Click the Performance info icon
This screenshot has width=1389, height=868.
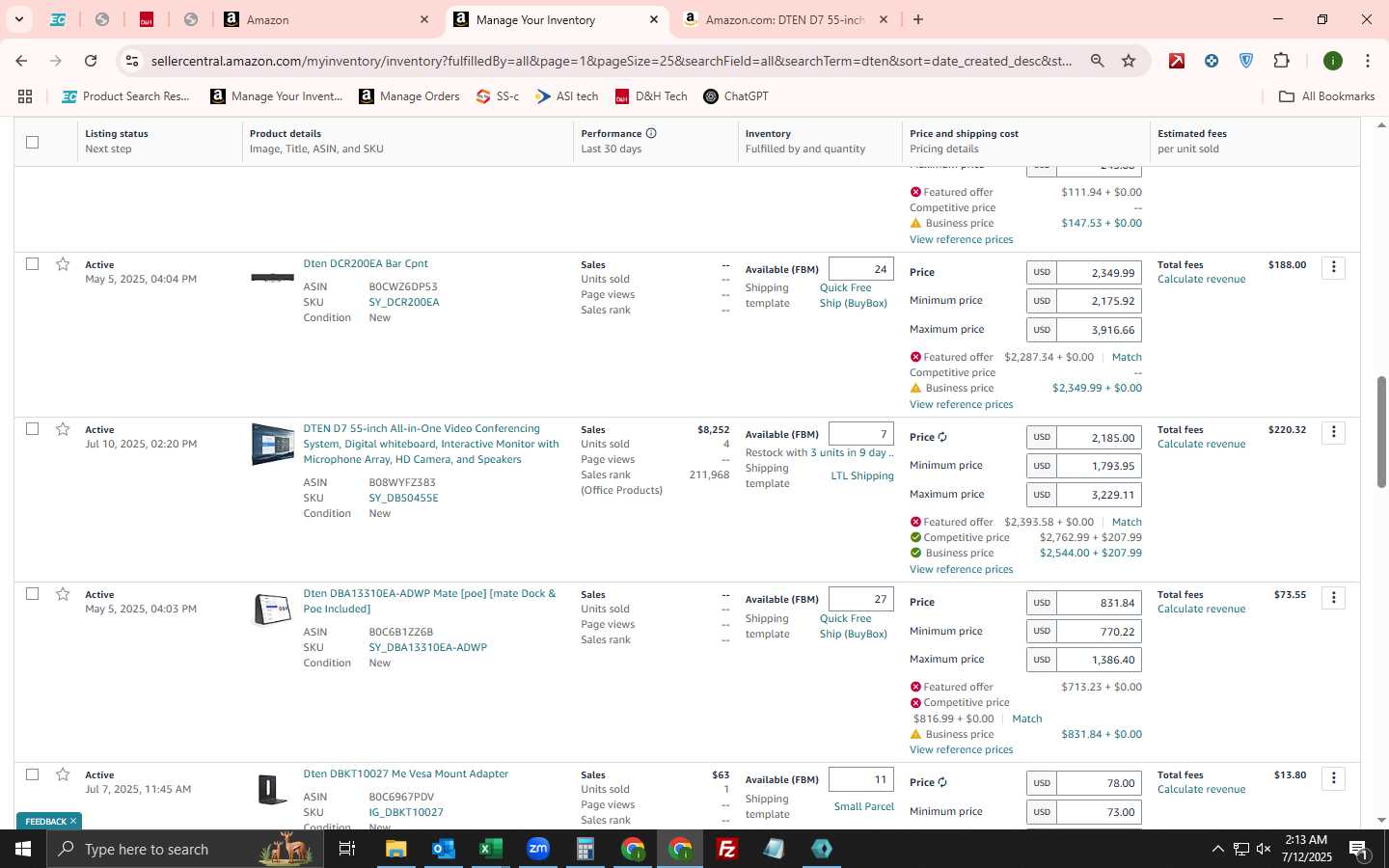tap(651, 133)
